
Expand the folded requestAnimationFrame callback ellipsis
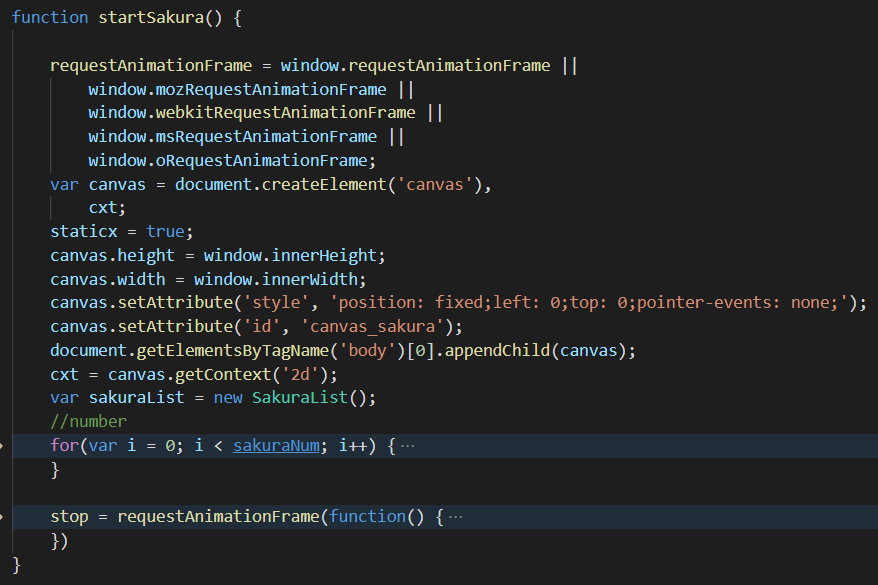pos(456,517)
